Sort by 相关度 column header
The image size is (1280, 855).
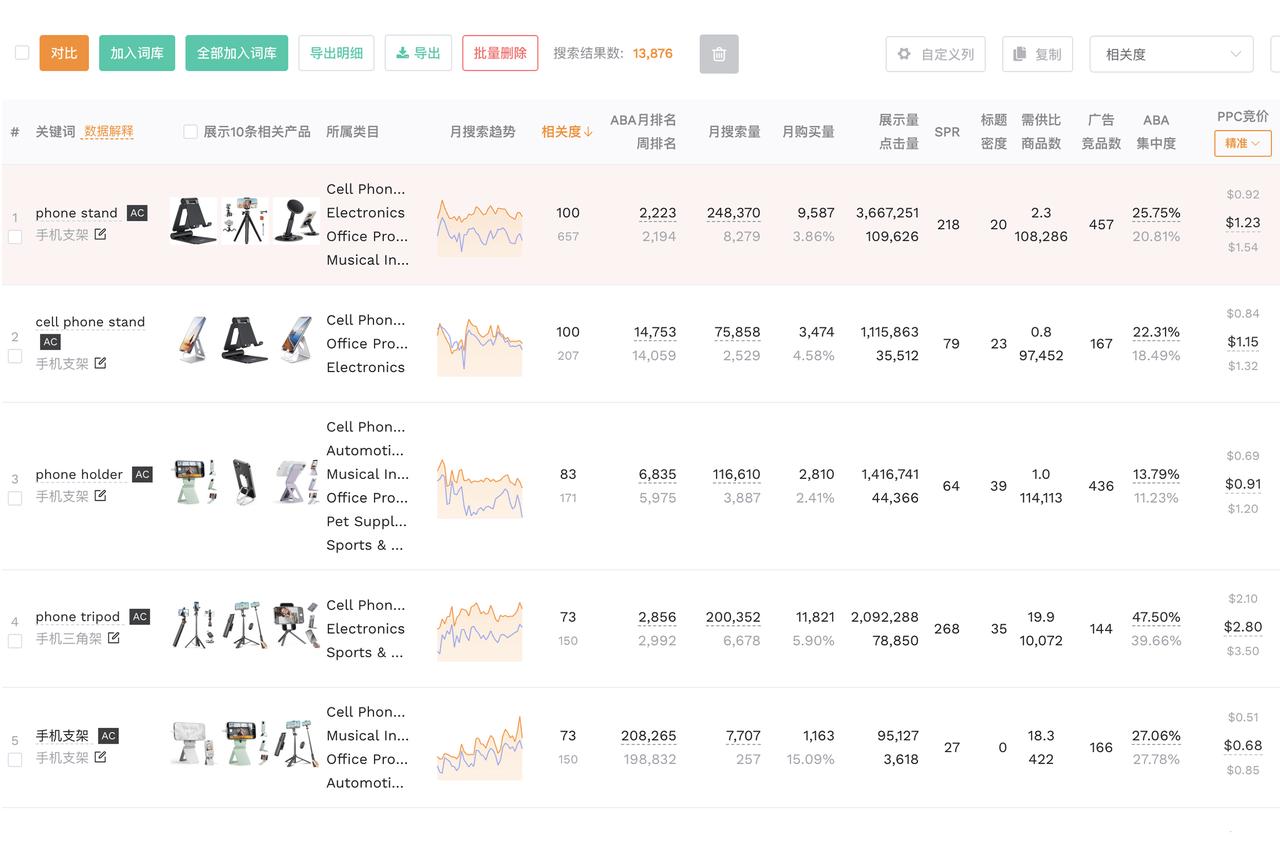pos(566,132)
